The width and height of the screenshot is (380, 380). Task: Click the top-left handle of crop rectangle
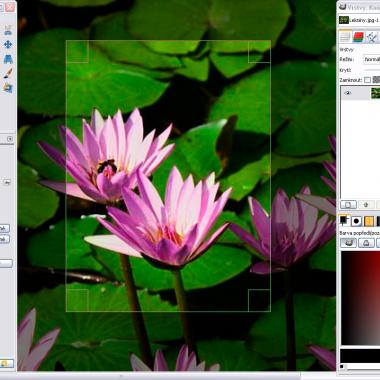click(77, 52)
